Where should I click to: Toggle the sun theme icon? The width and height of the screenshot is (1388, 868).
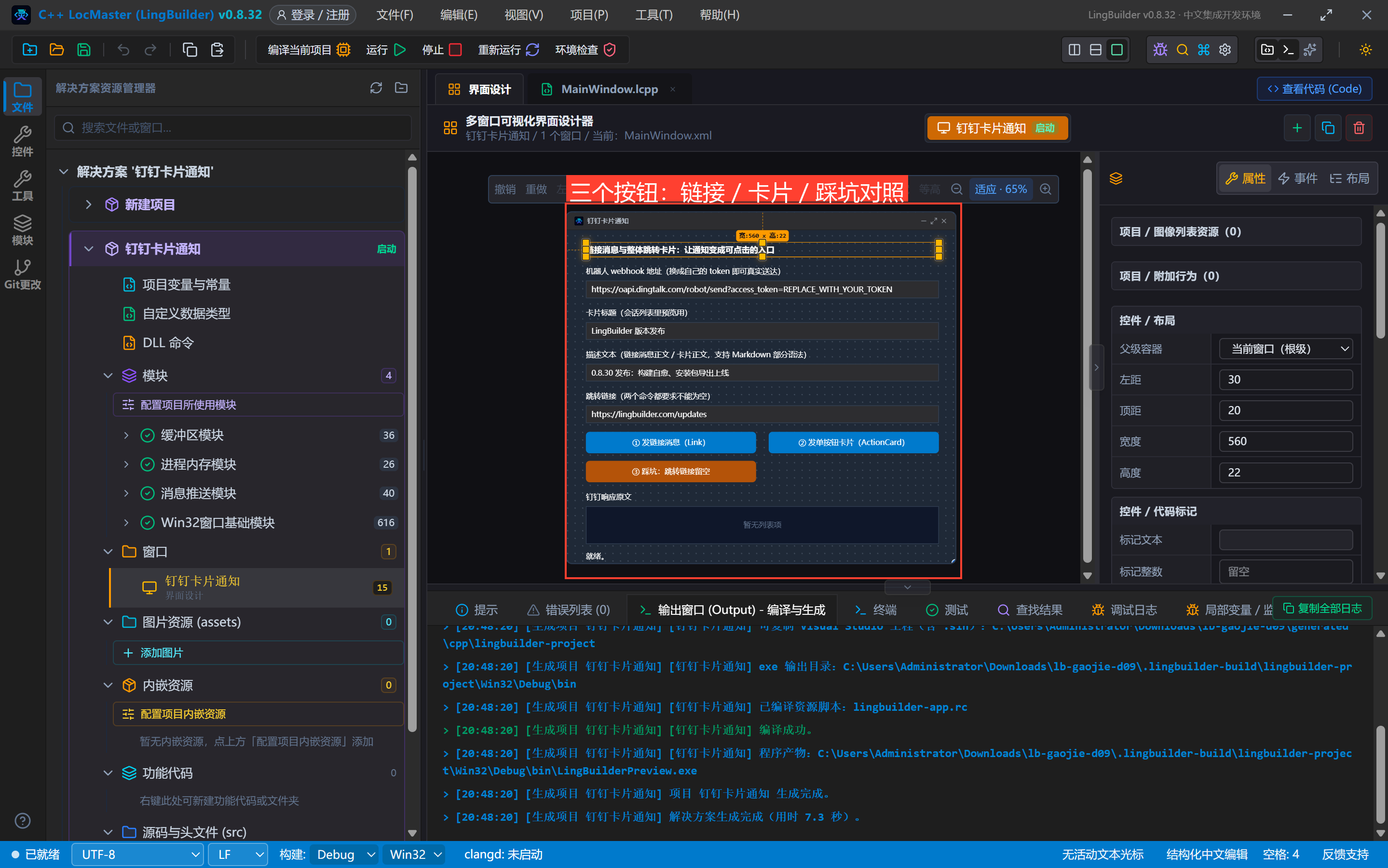[x=1366, y=50]
